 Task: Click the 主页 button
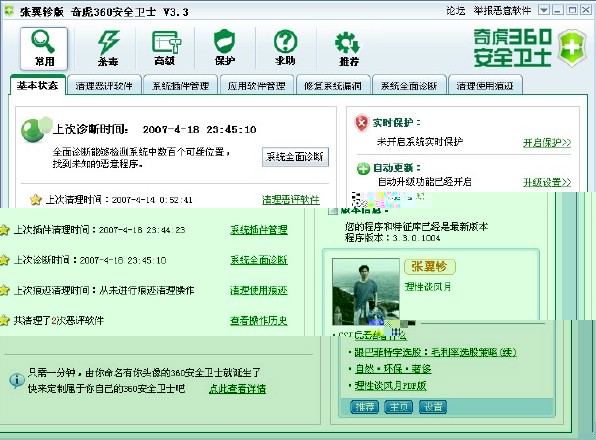tap(399, 407)
